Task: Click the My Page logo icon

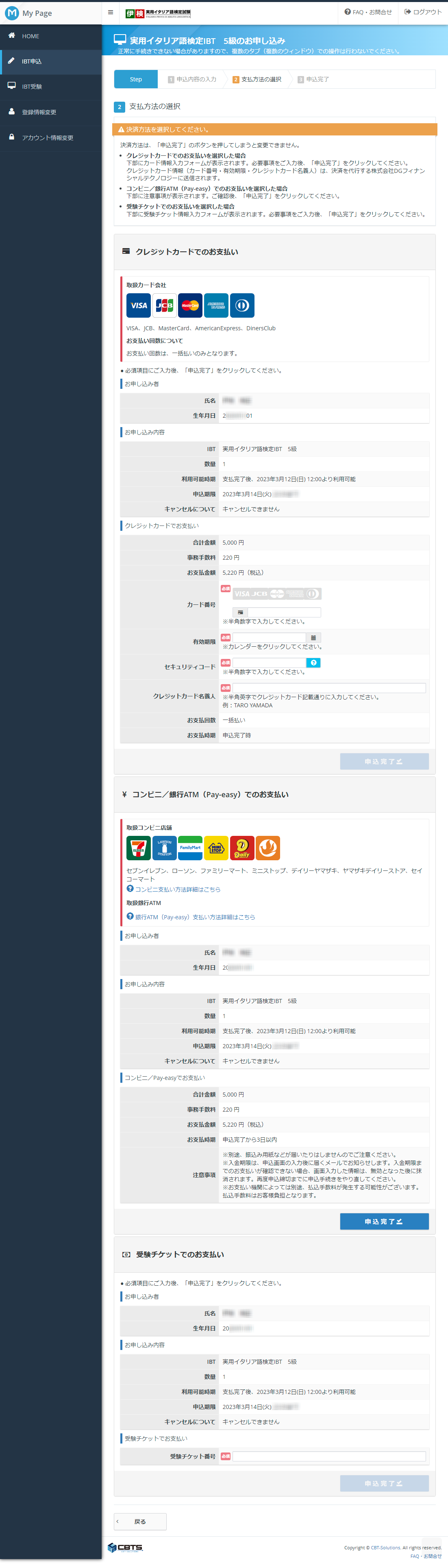Action: pos(11,13)
